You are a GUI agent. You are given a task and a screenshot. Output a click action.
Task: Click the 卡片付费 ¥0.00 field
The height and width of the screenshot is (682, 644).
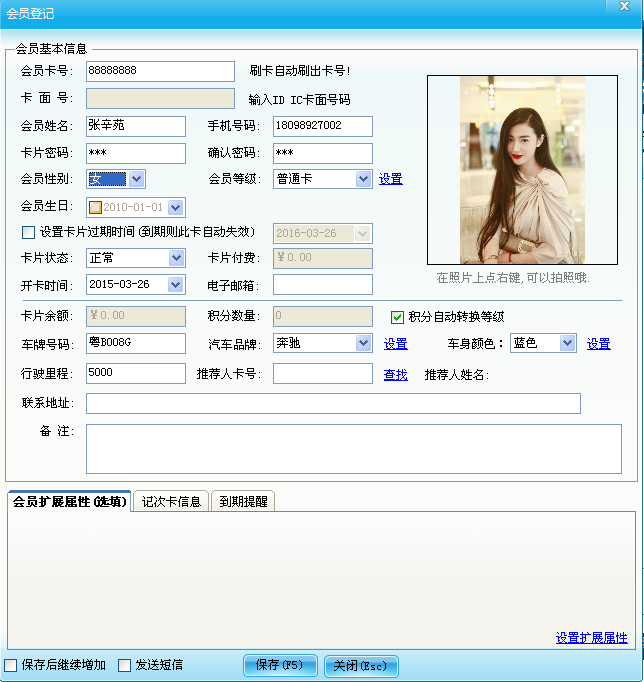323,258
